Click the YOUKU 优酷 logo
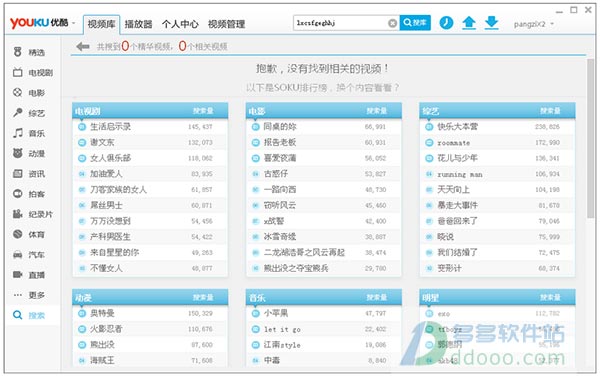The width and height of the screenshot is (600, 377). click(x=39, y=23)
